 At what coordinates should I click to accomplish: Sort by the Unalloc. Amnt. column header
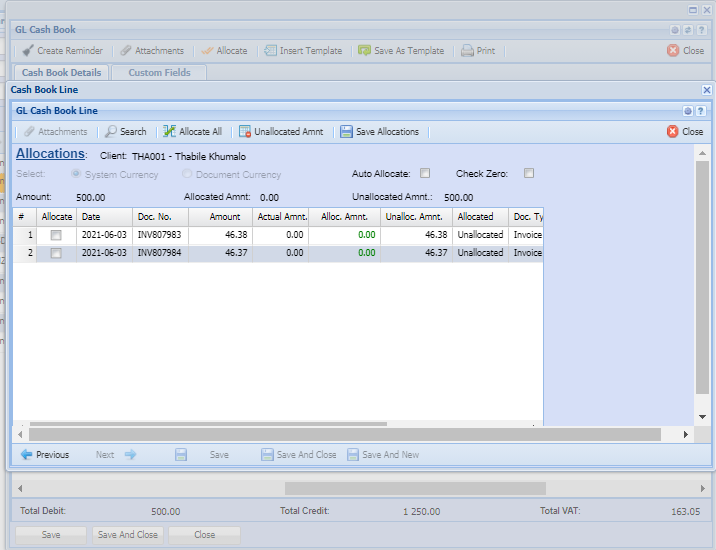tap(415, 216)
